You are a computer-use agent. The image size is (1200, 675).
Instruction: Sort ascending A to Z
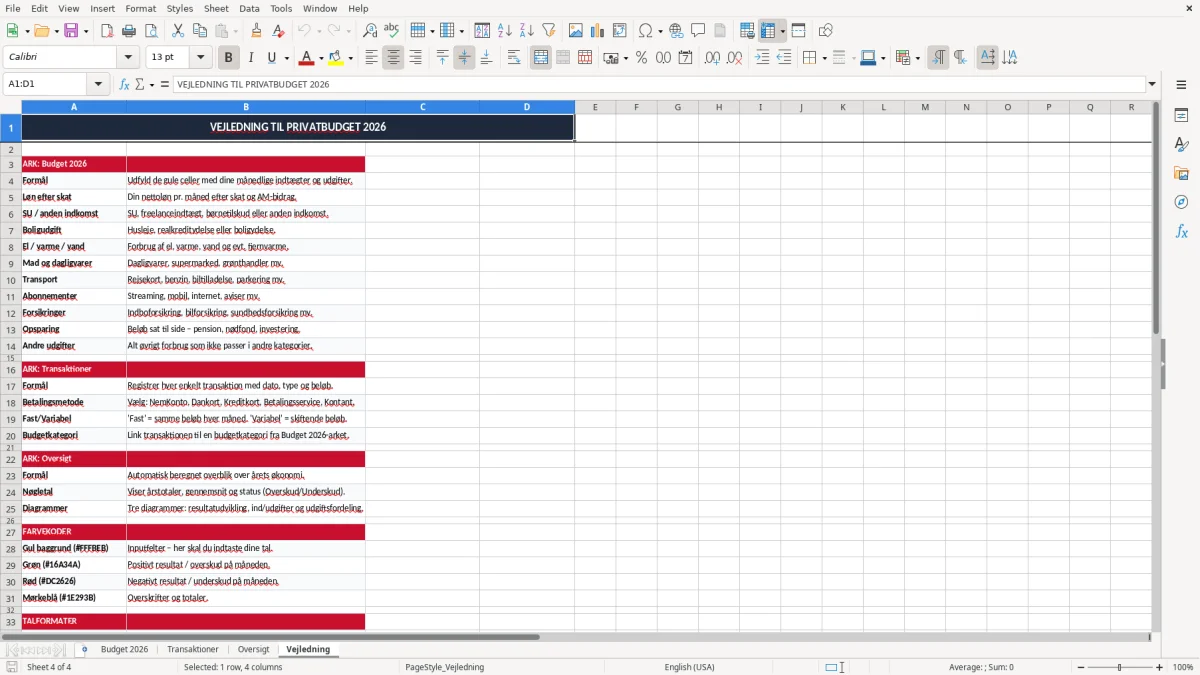(505, 31)
